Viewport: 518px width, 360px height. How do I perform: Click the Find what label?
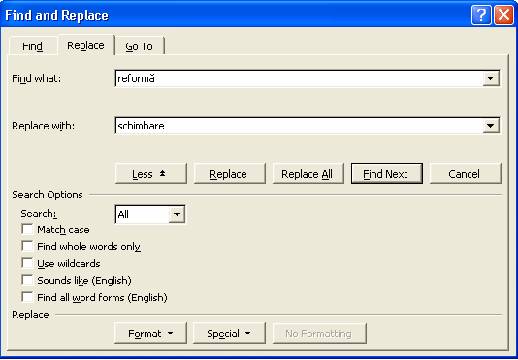[36, 79]
